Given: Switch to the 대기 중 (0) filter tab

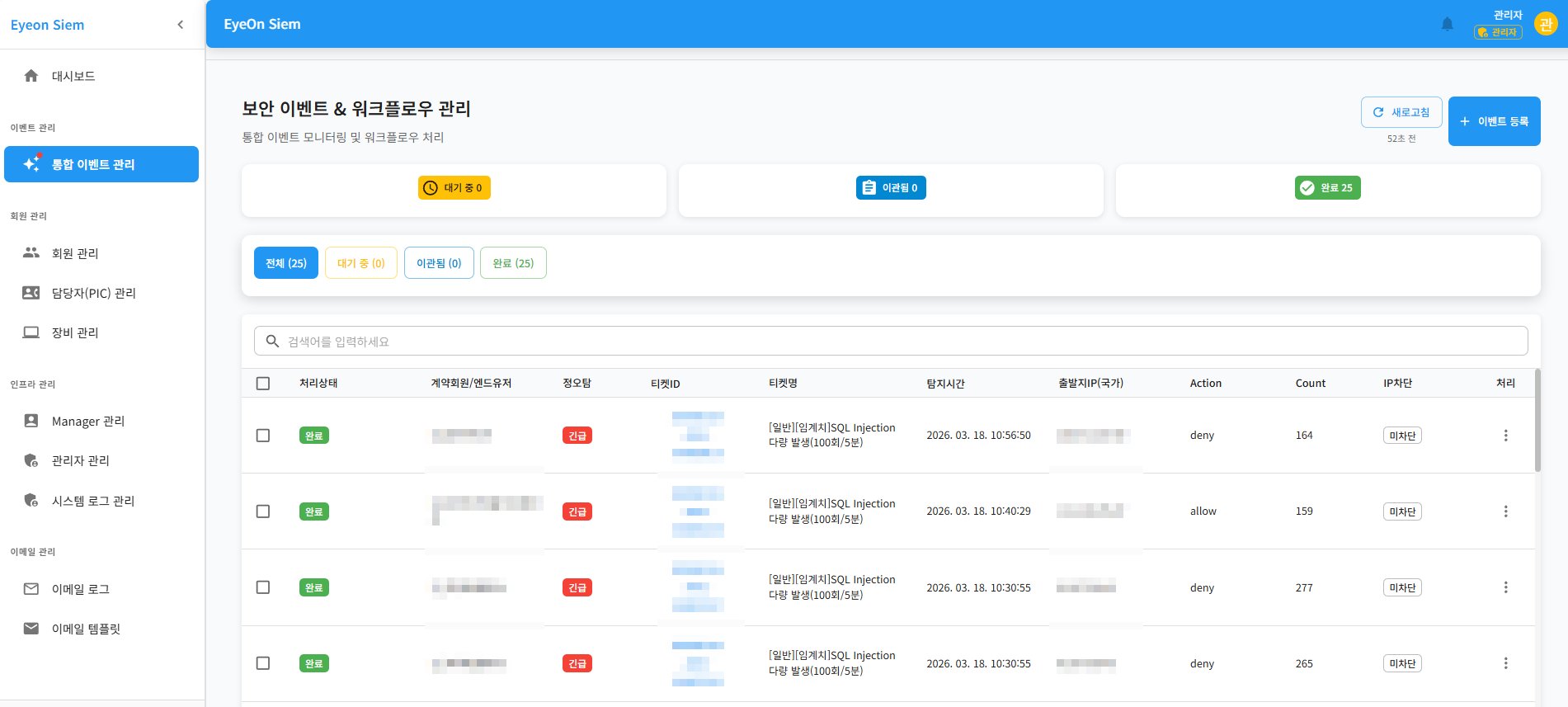Looking at the screenshot, I should [x=360, y=263].
